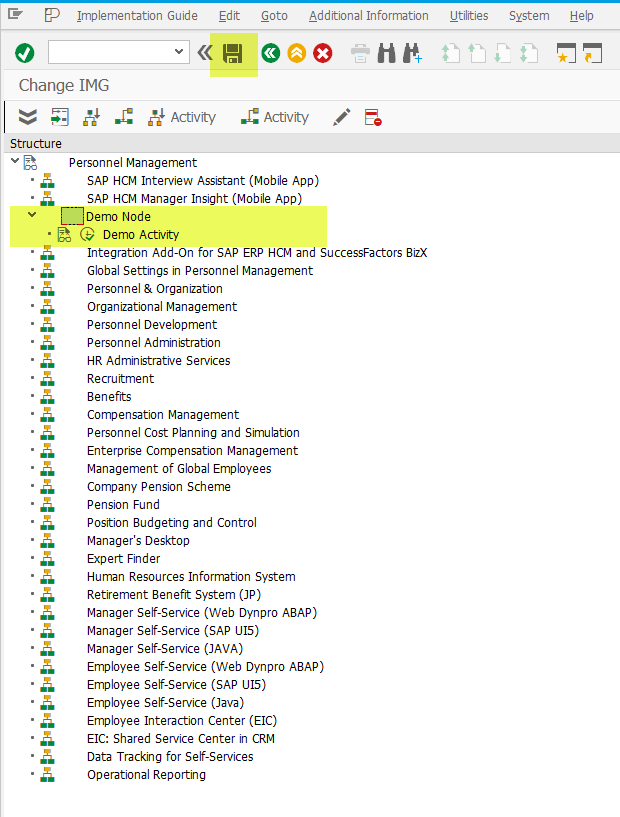Select the Expert Finder node
620x817 pixels.
pyautogui.click(x=123, y=559)
